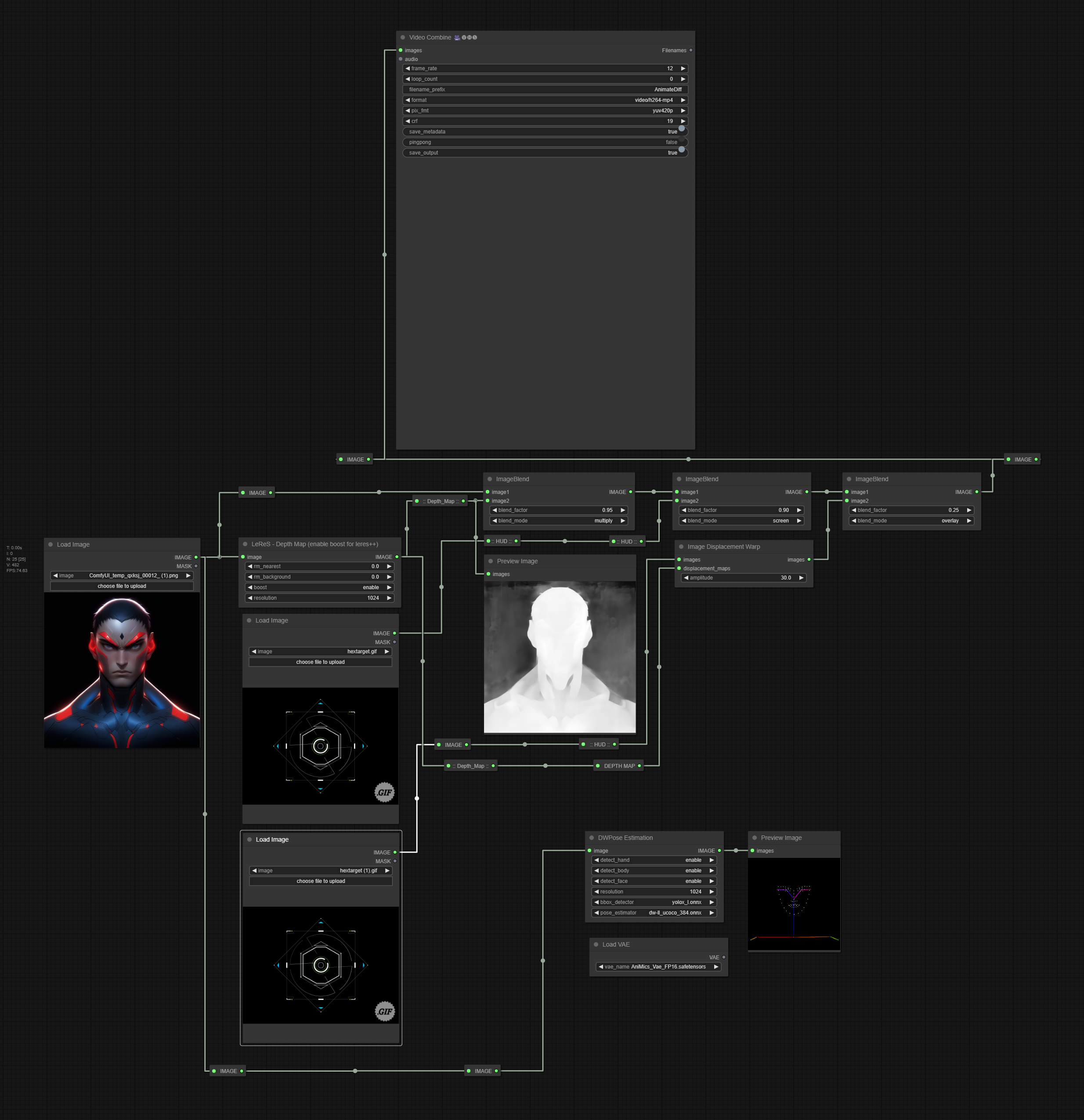Click the left arrow to decrease crf
The height and width of the screenshot is (1120, 1084).
[x=407, y=121]
